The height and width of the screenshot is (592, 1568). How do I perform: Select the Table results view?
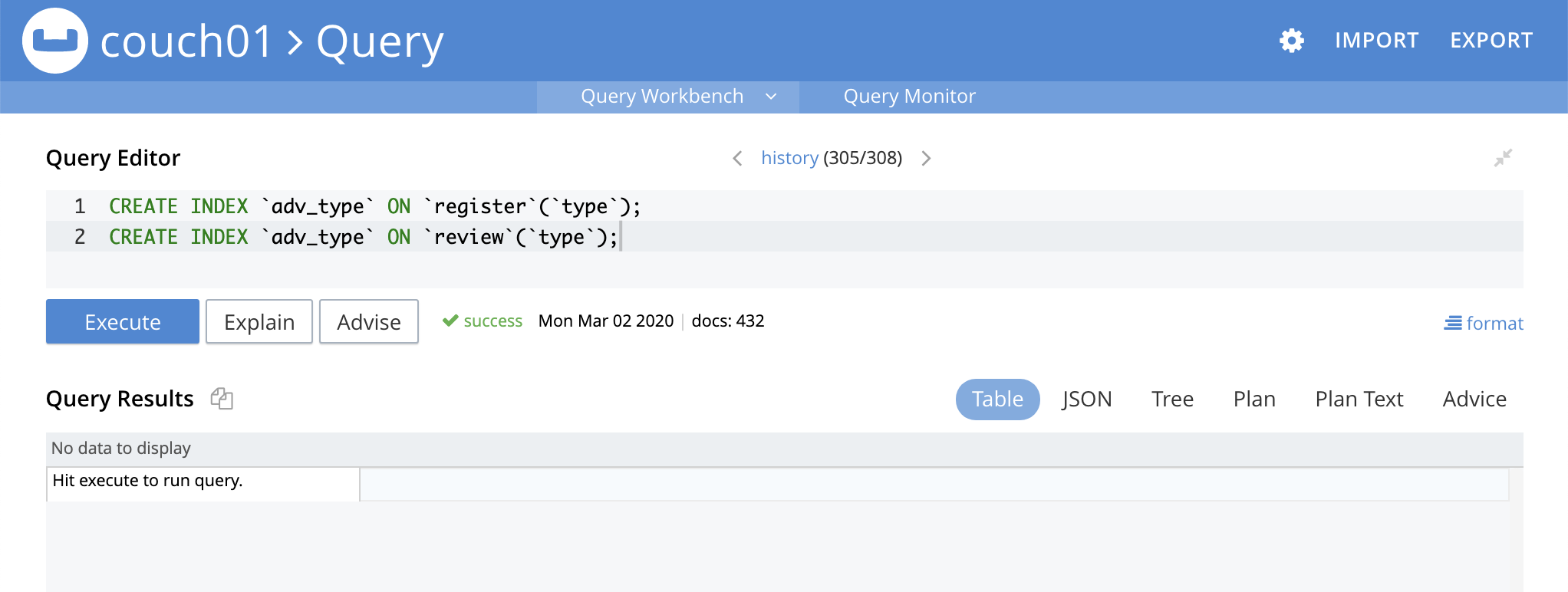point(997,400)
